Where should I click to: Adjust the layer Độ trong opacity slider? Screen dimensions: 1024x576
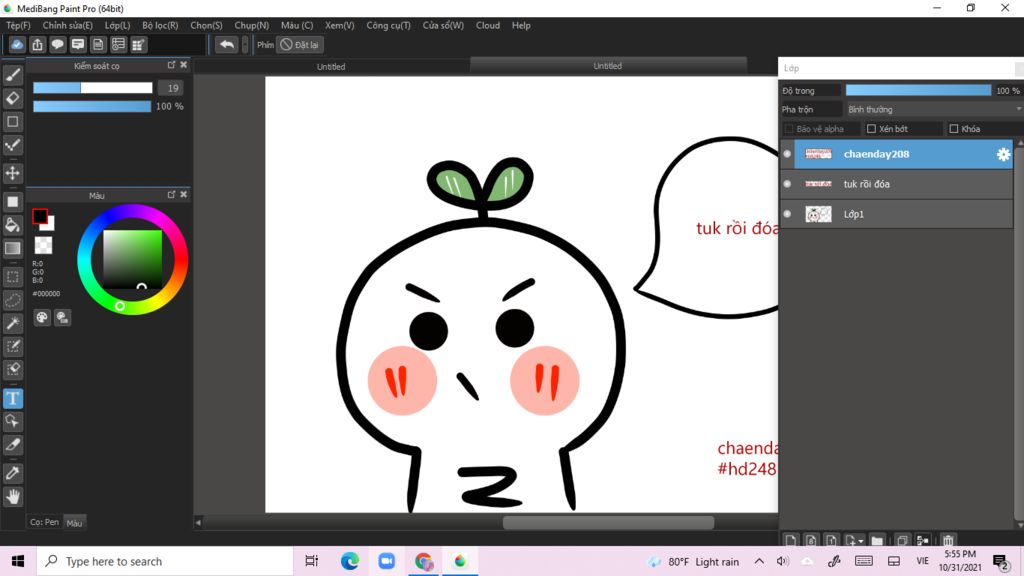click(918, 90)
